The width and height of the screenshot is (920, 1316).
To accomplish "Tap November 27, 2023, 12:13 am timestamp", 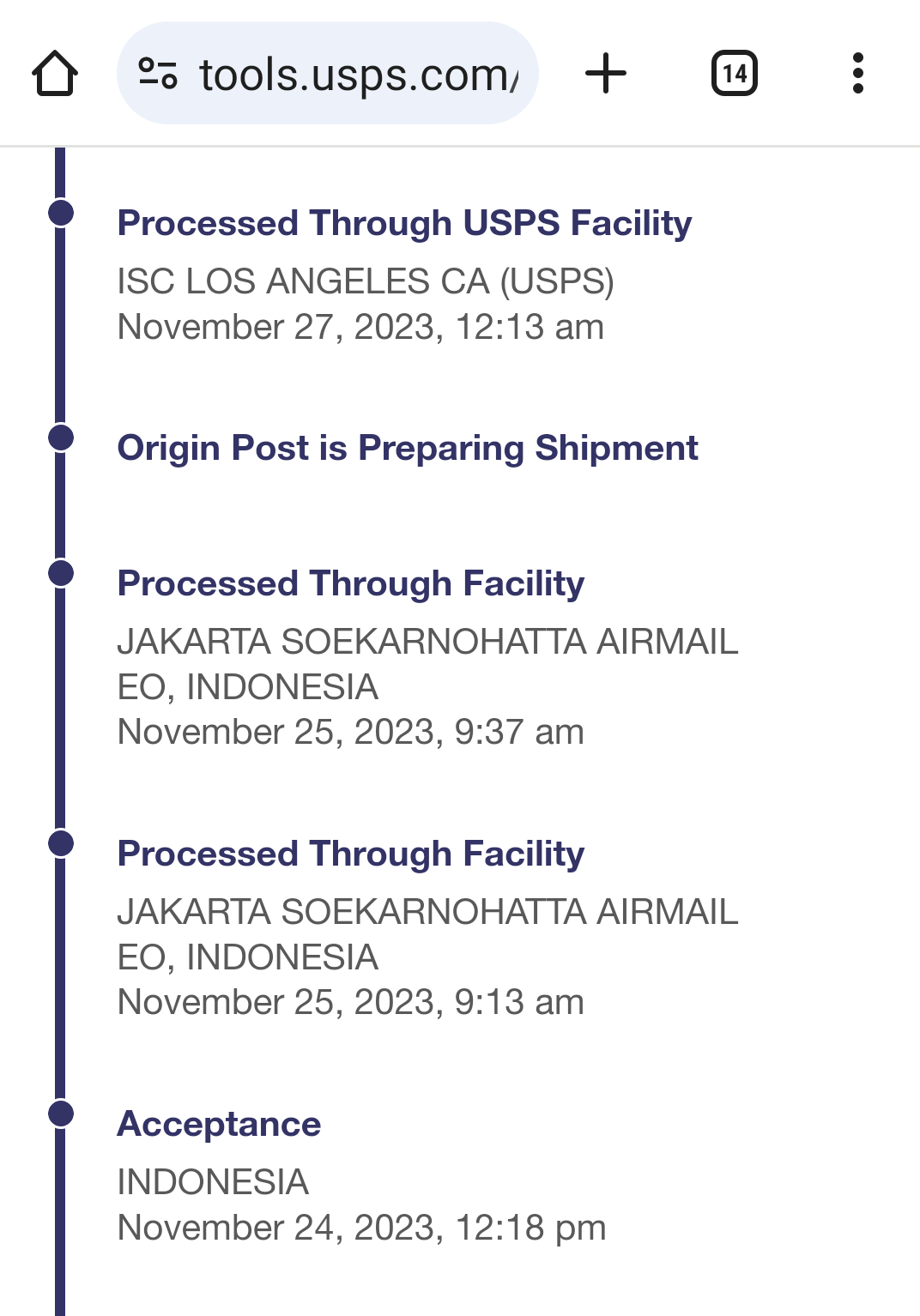I will [x=360, y=327].
